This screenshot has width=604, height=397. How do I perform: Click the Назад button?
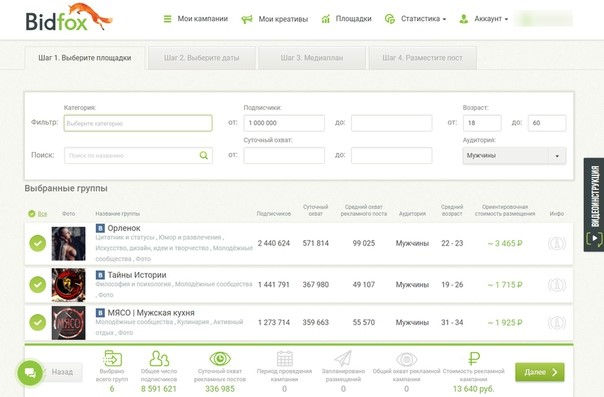[x=62, y=372]
